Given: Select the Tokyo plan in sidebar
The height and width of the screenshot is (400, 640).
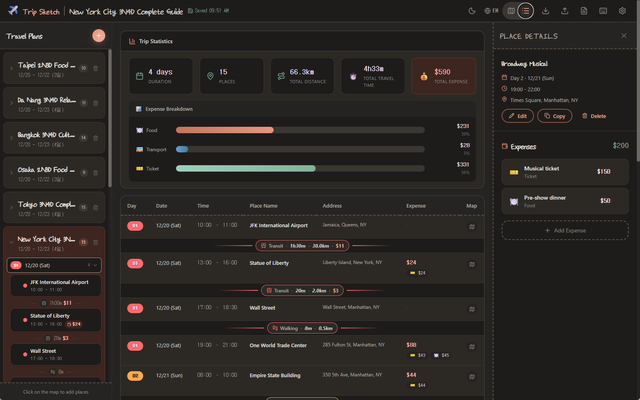Looking at the screenshot, I should pyautogui.click(x=47, y=205).
